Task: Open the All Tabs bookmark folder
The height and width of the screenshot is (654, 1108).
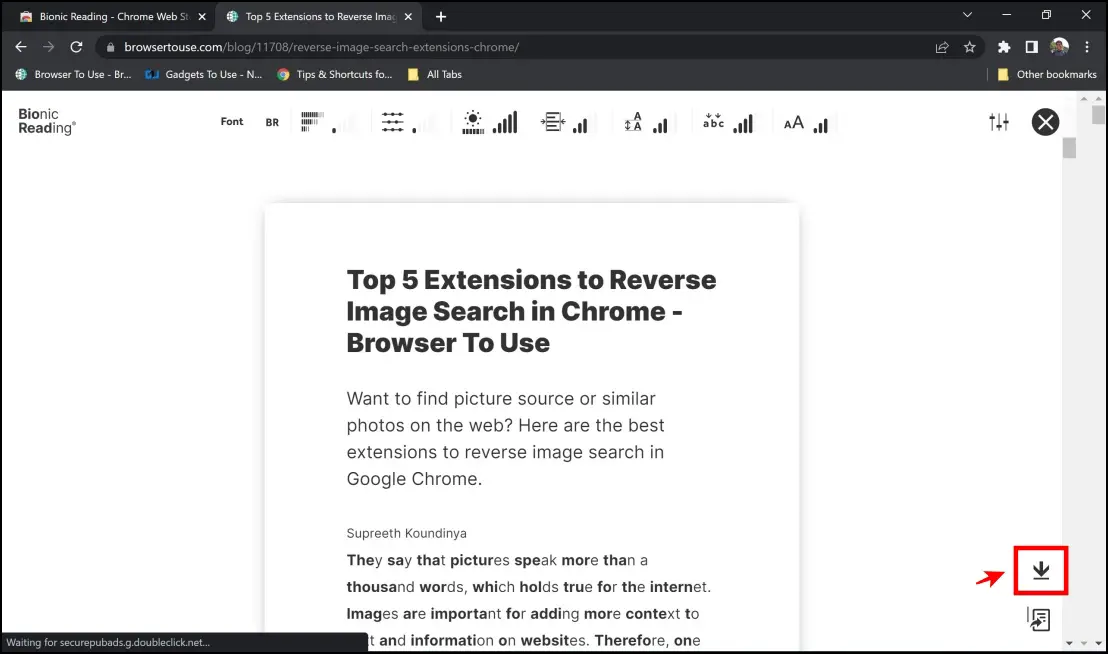Action: (x=435, y=74)
